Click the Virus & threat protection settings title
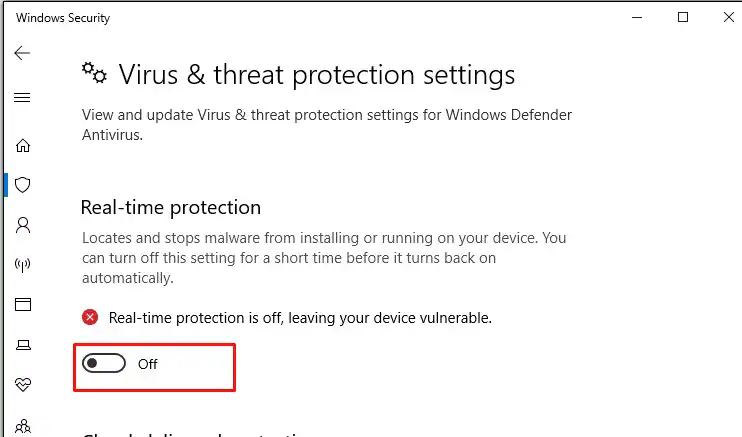Screen dimensions: 742x437 317,74
